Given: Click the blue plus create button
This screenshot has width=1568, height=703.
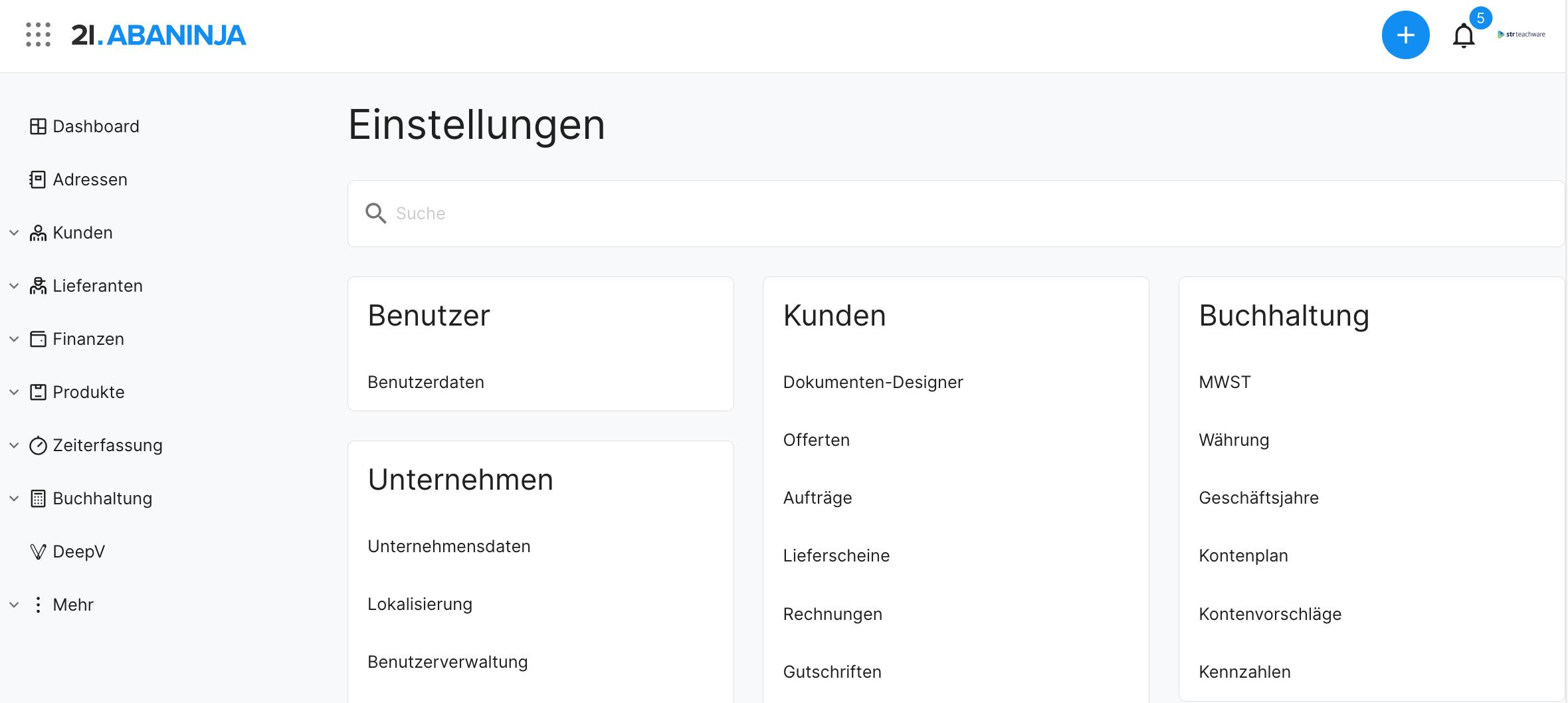Looking at the screenshot, I should 1405,35.
